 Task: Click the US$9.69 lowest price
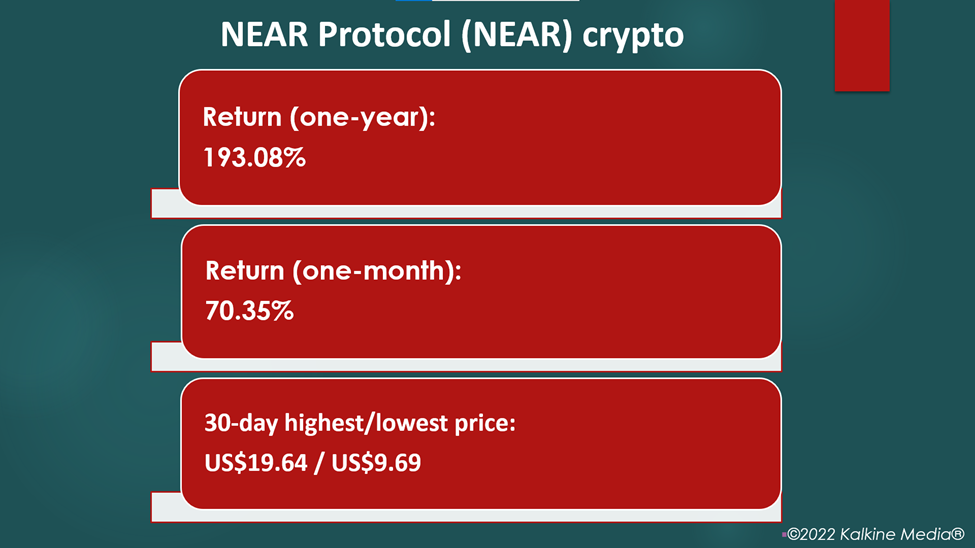[376, 463]
